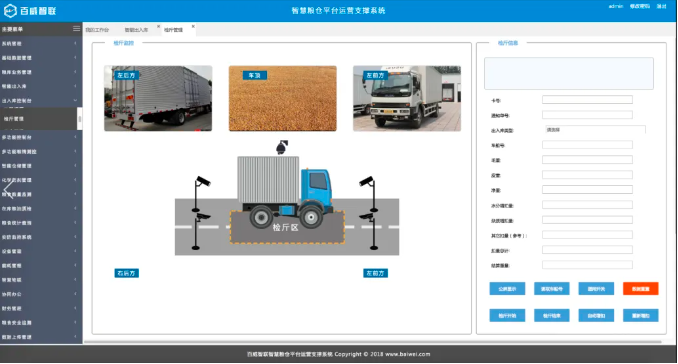
Task: Open the 粮食统计查询 sidebar menu
Action: click(x=41, y=223)
